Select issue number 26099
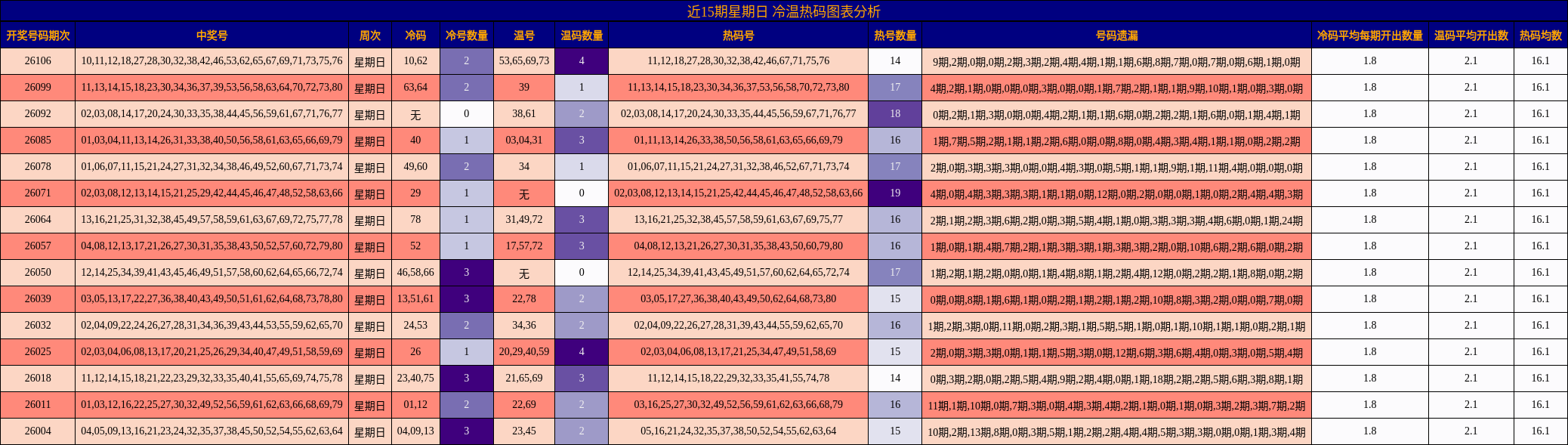This screenshot has height=445, width=1568. [x=38, y=88]
